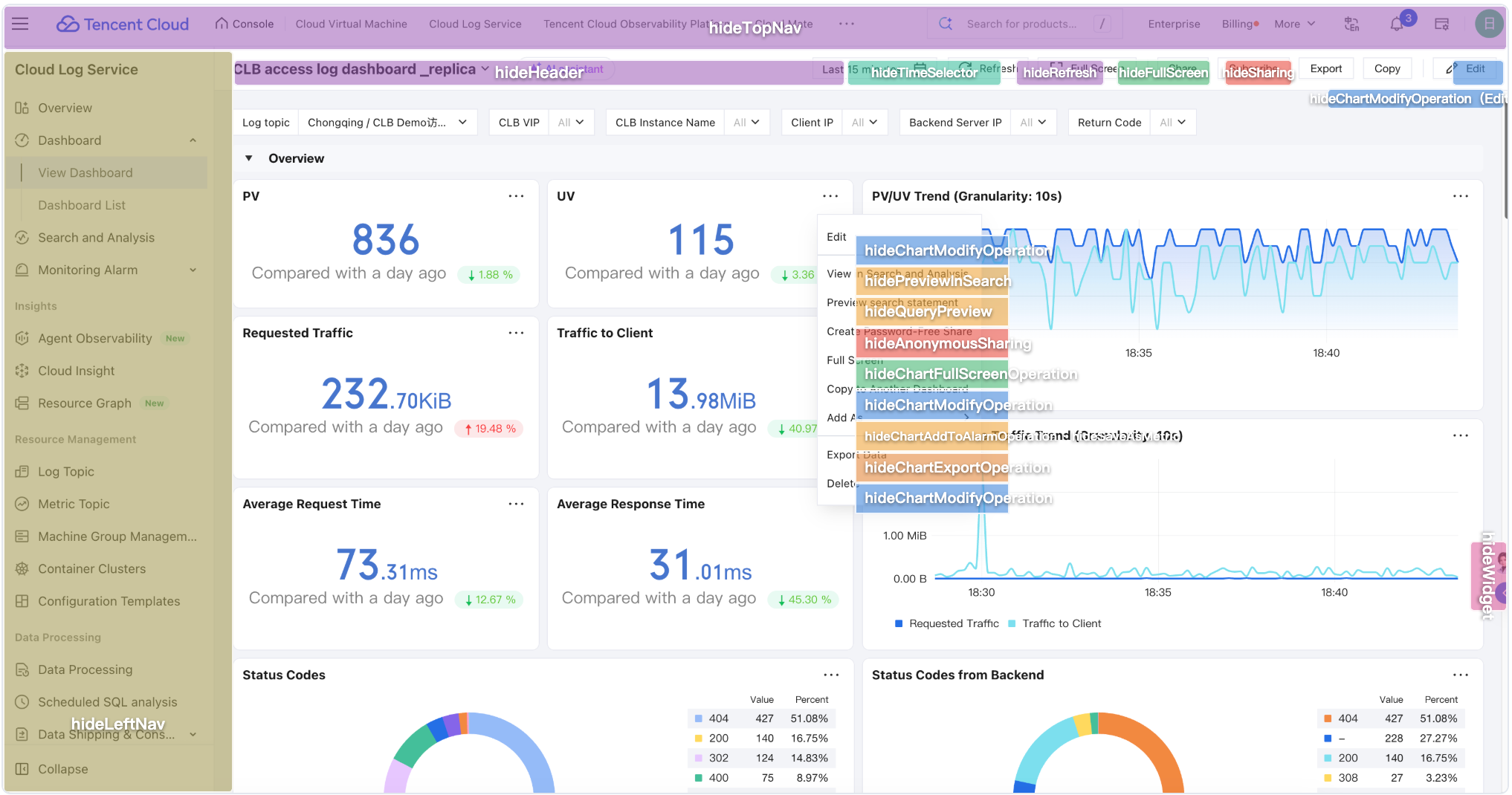This screenshot has width=1512, height=795.
Task: Click the language translation icon
Action: pyautogui.click(x=1352, y=25)
